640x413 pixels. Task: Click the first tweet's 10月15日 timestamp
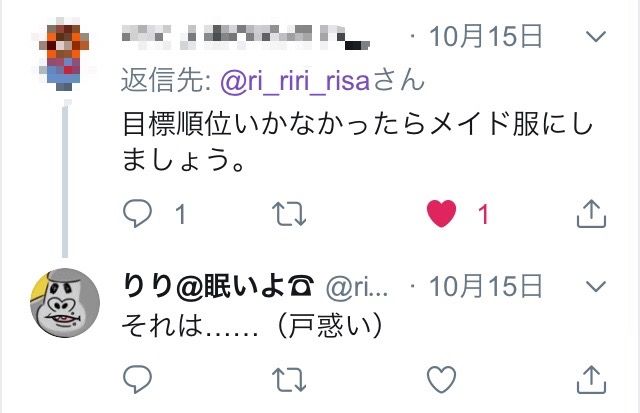point(486,38)
